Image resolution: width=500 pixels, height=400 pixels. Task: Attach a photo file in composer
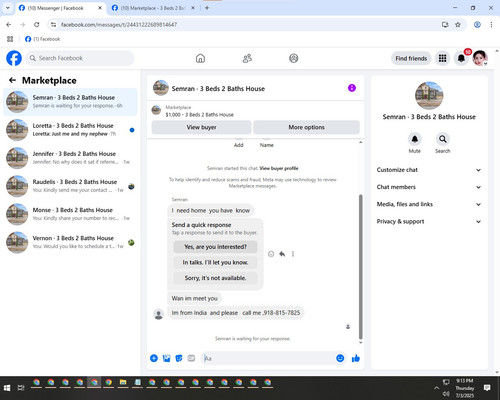166,358
